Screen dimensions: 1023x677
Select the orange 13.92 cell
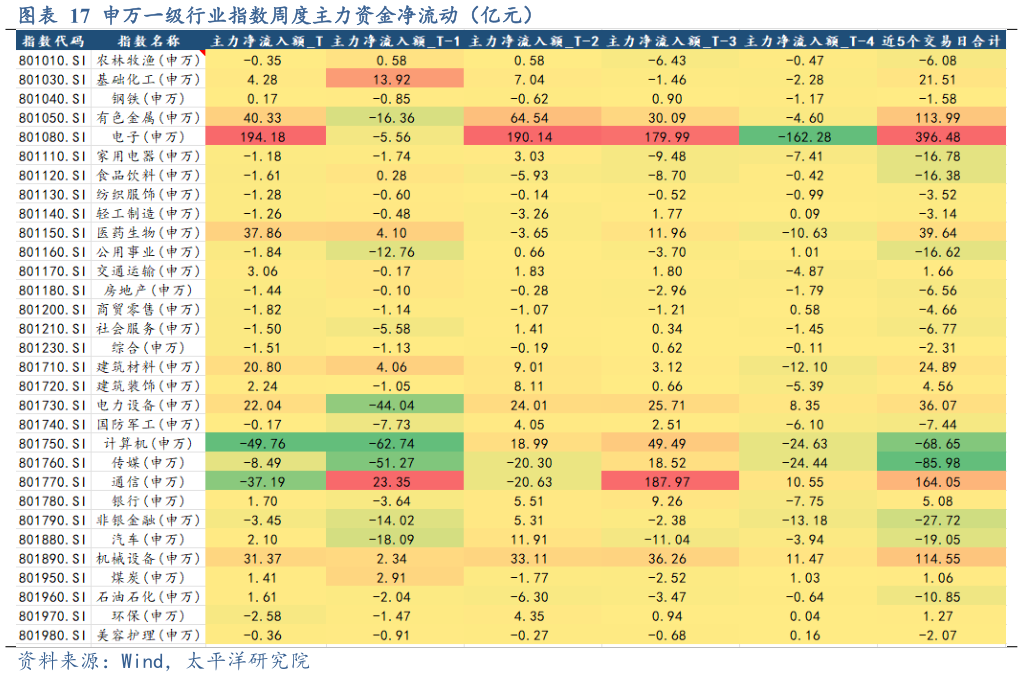pyautogui.click(x=395, y=79)
